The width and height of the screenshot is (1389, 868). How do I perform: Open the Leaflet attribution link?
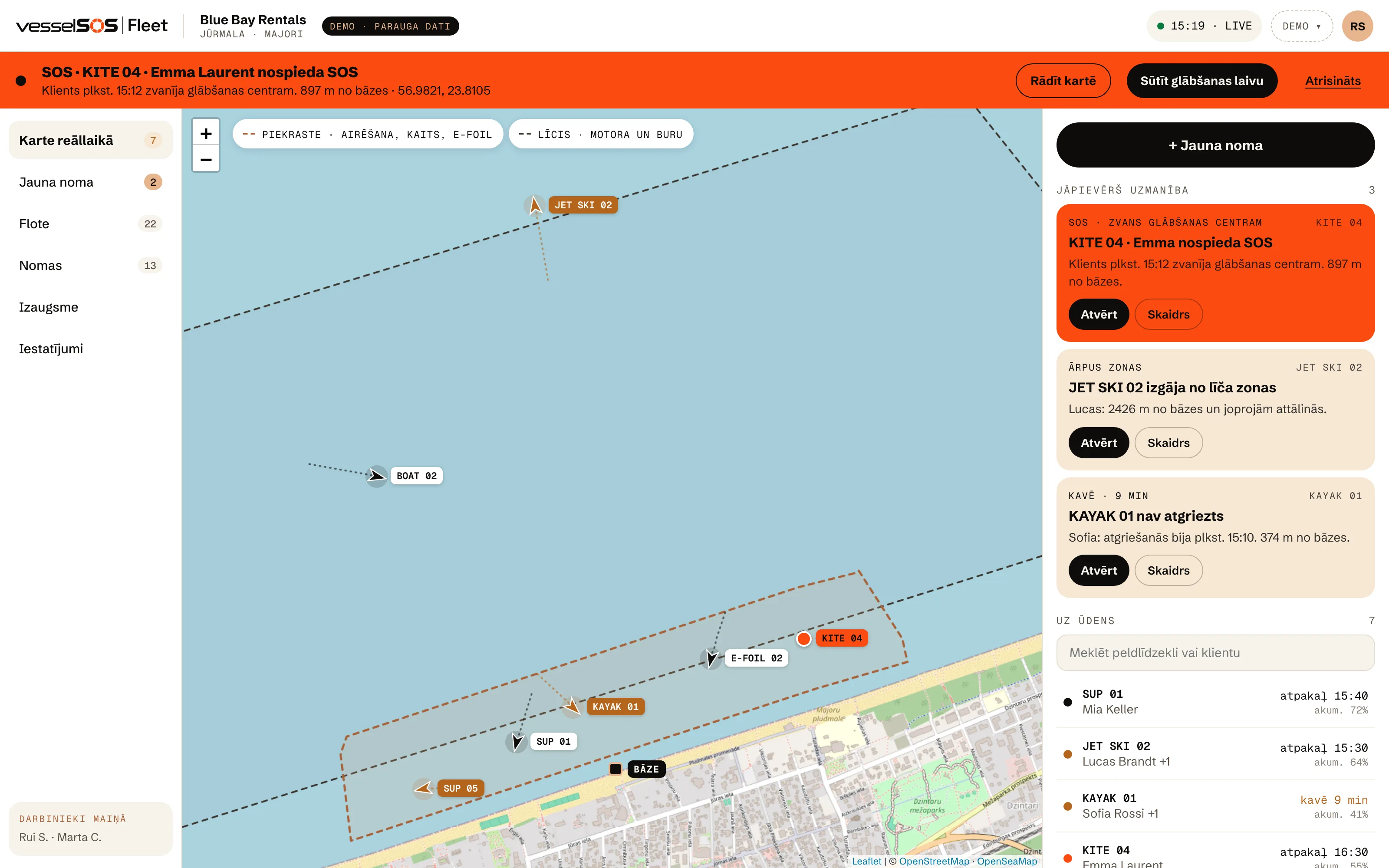[866, 861]
